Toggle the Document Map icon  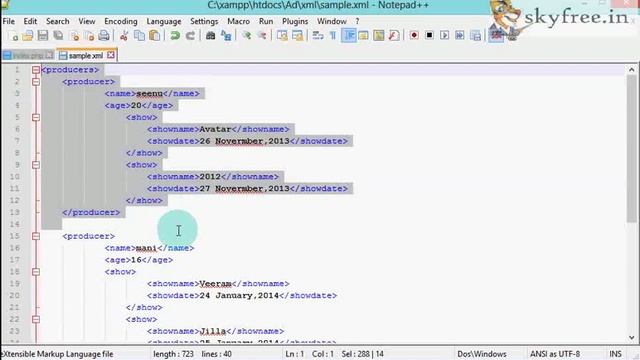click(379, 36)
